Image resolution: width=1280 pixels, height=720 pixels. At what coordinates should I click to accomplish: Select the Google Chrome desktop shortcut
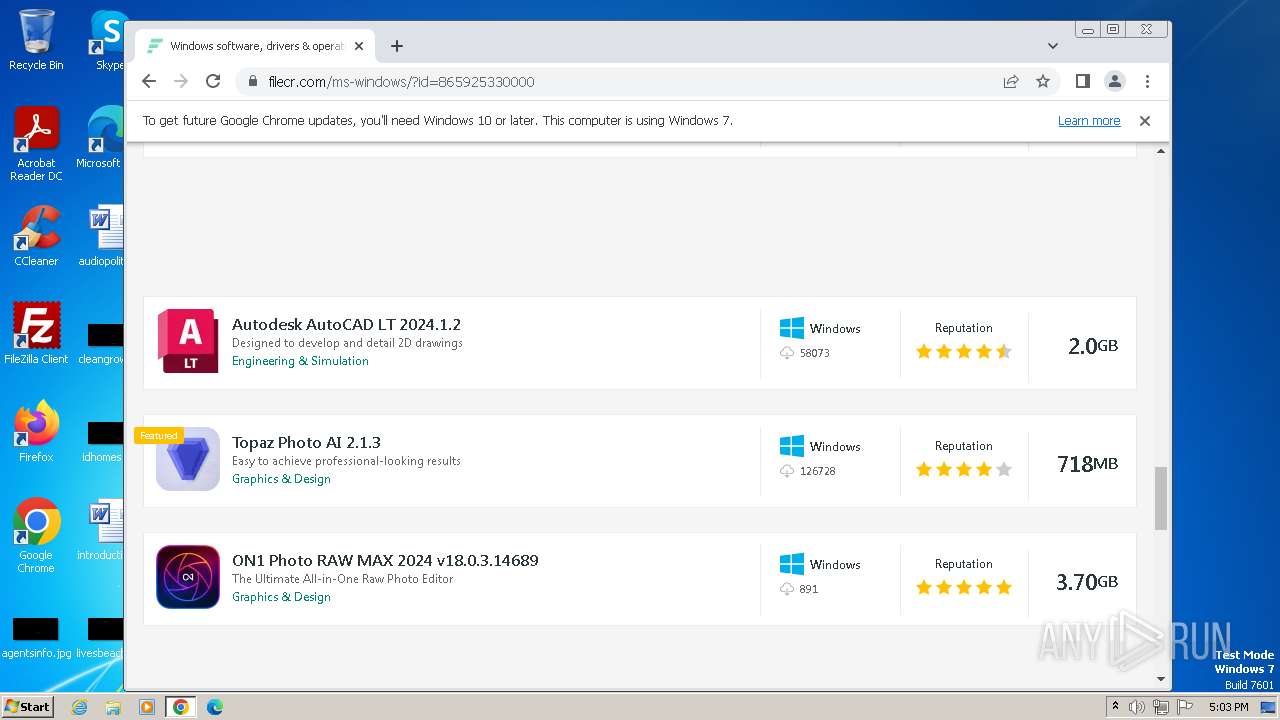click(x=36, y=536)
